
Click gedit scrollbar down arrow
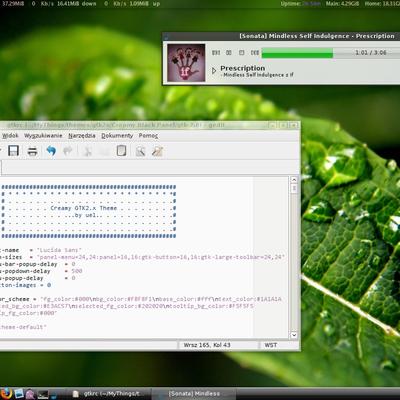(294, 335)
